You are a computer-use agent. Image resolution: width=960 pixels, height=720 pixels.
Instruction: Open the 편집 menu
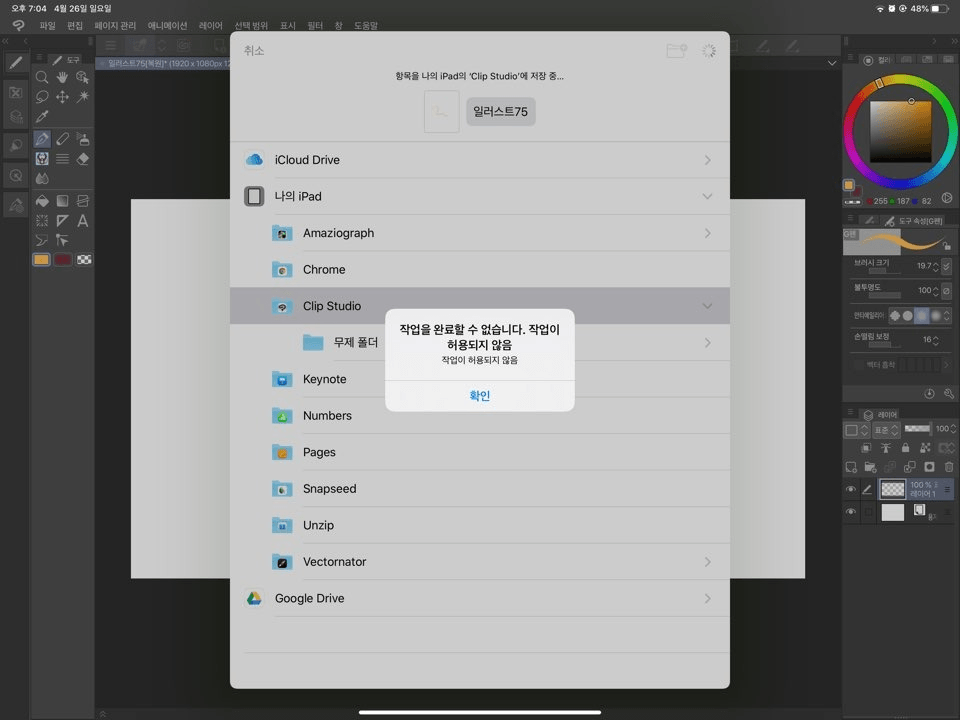coord(75,26)
